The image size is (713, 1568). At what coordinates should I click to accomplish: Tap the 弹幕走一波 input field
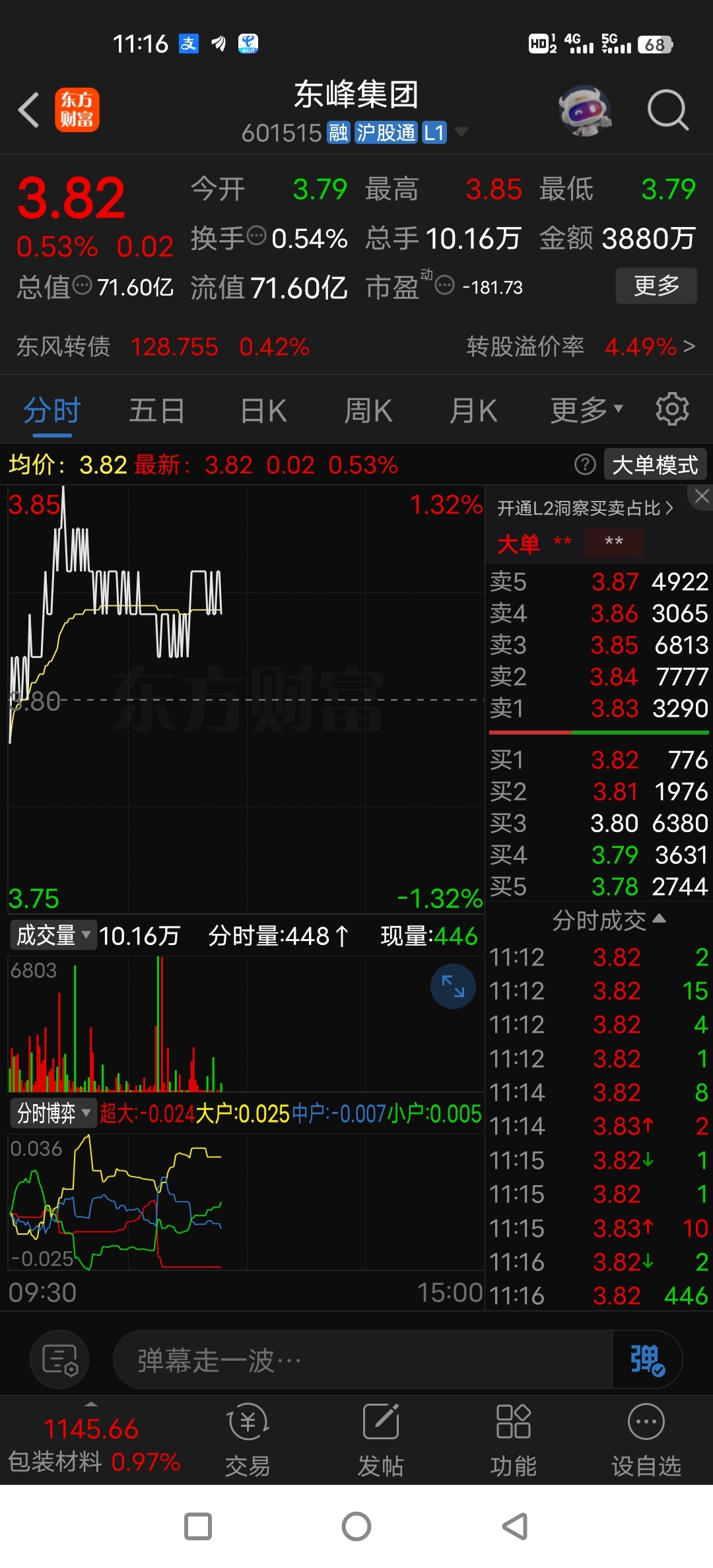[x=363, y=1360]
